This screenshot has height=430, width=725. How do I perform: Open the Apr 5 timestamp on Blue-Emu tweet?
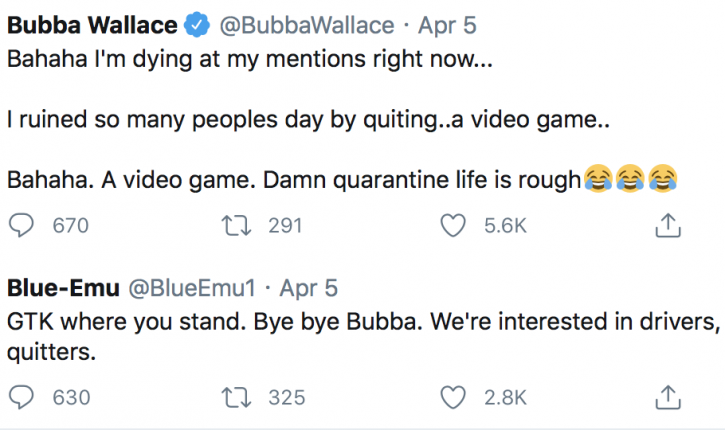(x=307, y=289)
